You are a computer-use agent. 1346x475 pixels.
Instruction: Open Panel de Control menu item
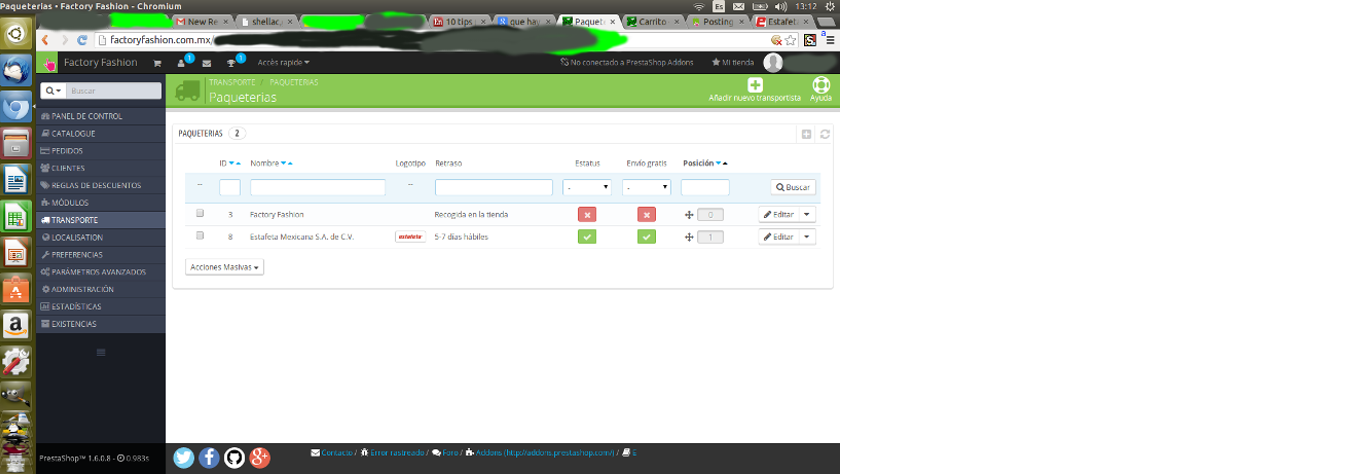point(101,116)
